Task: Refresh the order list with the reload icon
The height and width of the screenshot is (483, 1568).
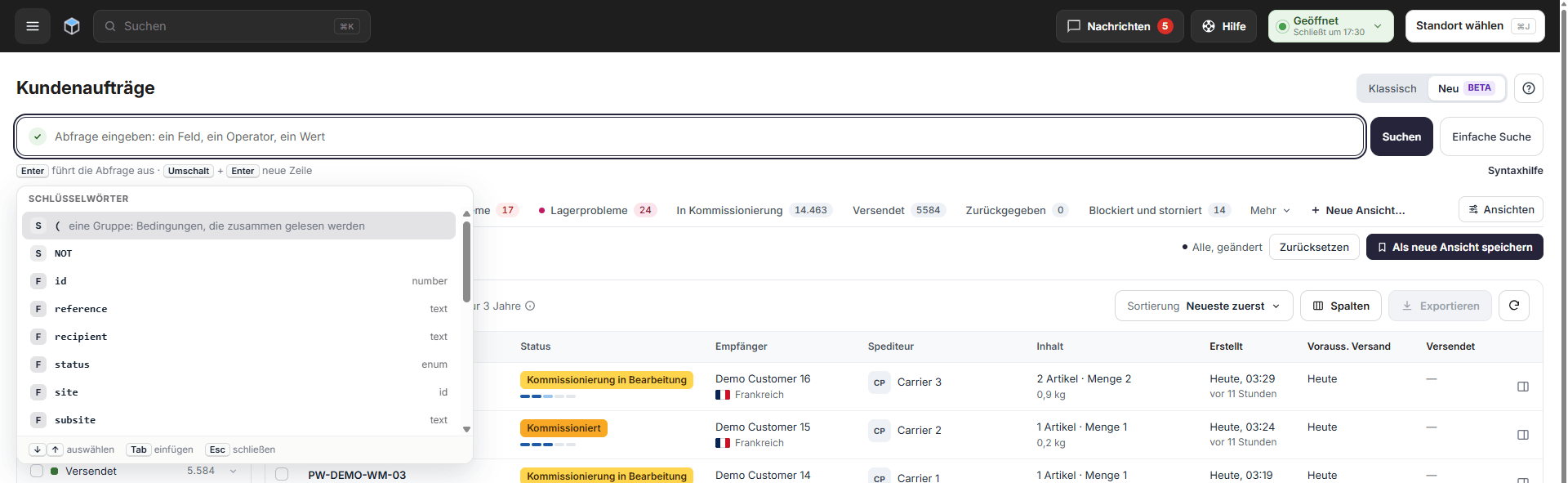Action: point(1514,306)
